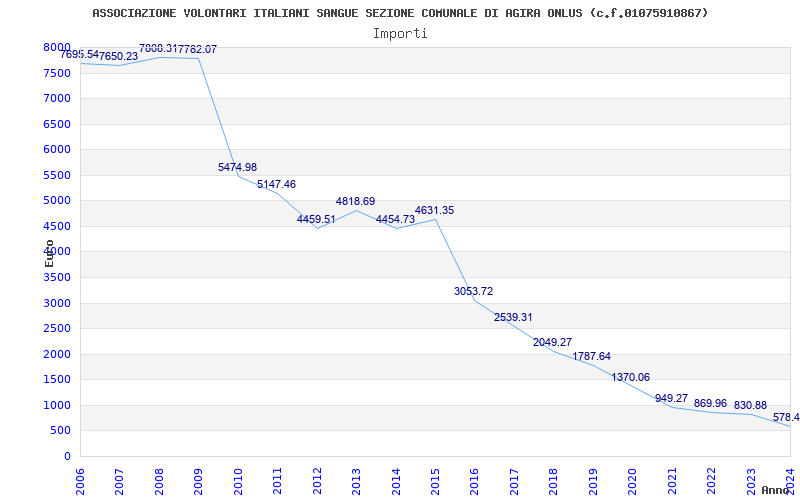The height and width of the screenshot is (500, 800).
Task: Click the Euro y-axis title
Action: tap(49, 253)
